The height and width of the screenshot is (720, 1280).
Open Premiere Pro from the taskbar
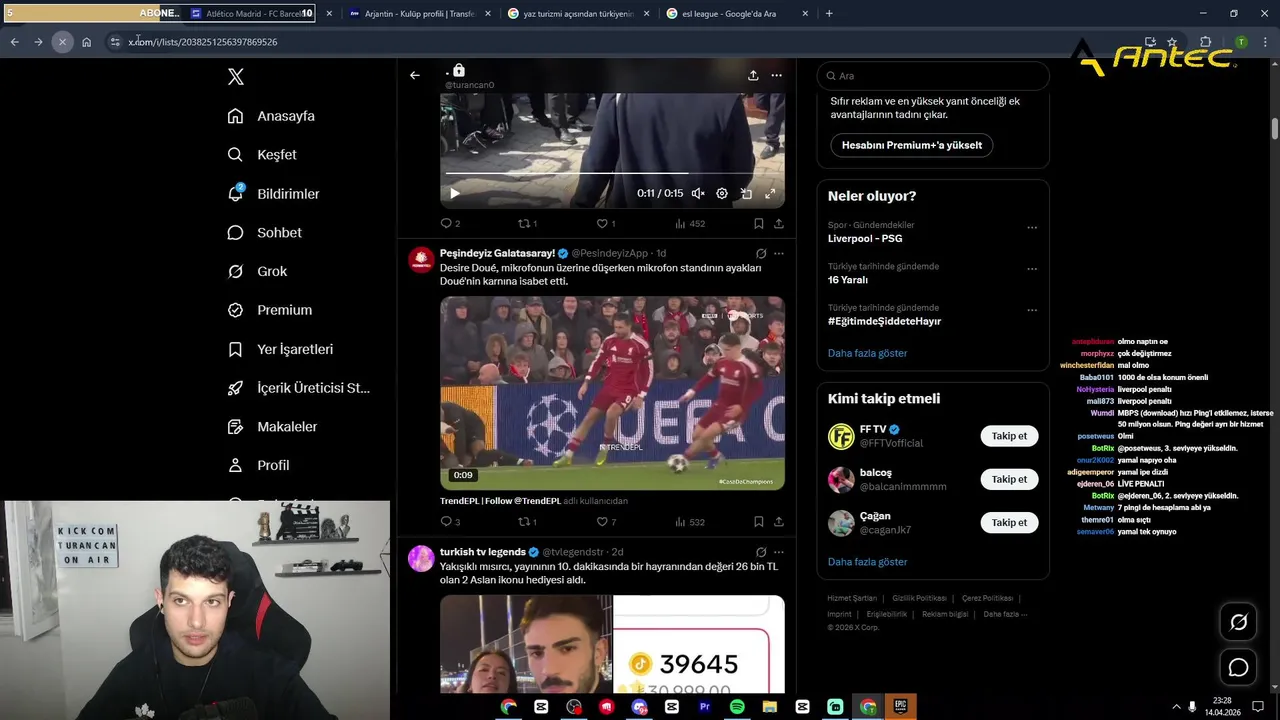[704, 707]
